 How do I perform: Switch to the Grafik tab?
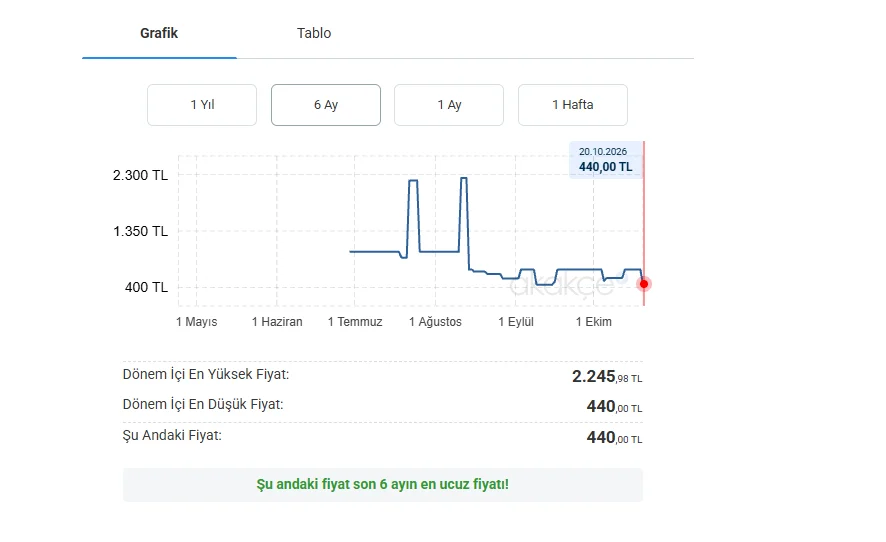(159, 33)
